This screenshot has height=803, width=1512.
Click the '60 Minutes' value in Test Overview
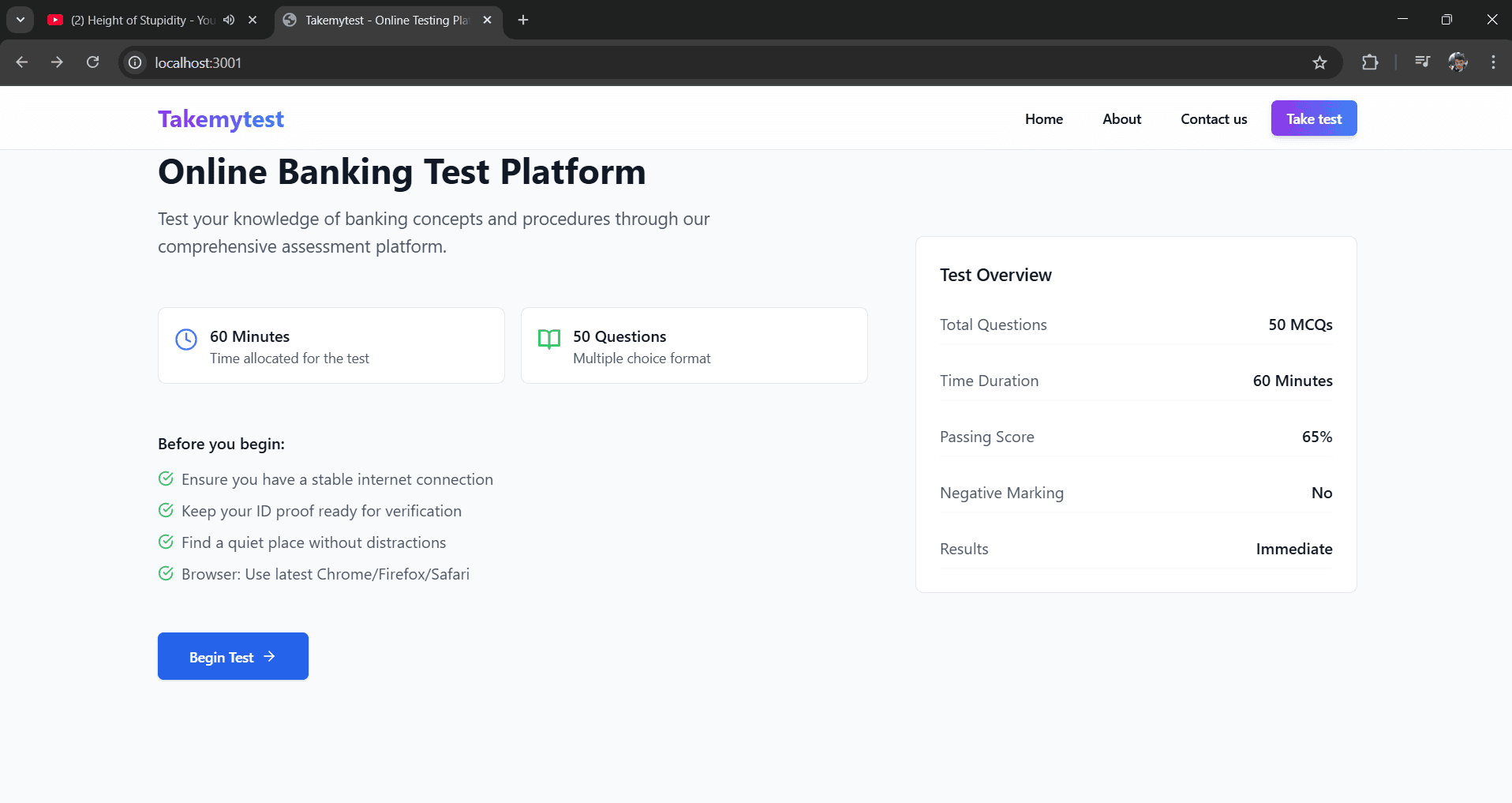click(1293, 381)
